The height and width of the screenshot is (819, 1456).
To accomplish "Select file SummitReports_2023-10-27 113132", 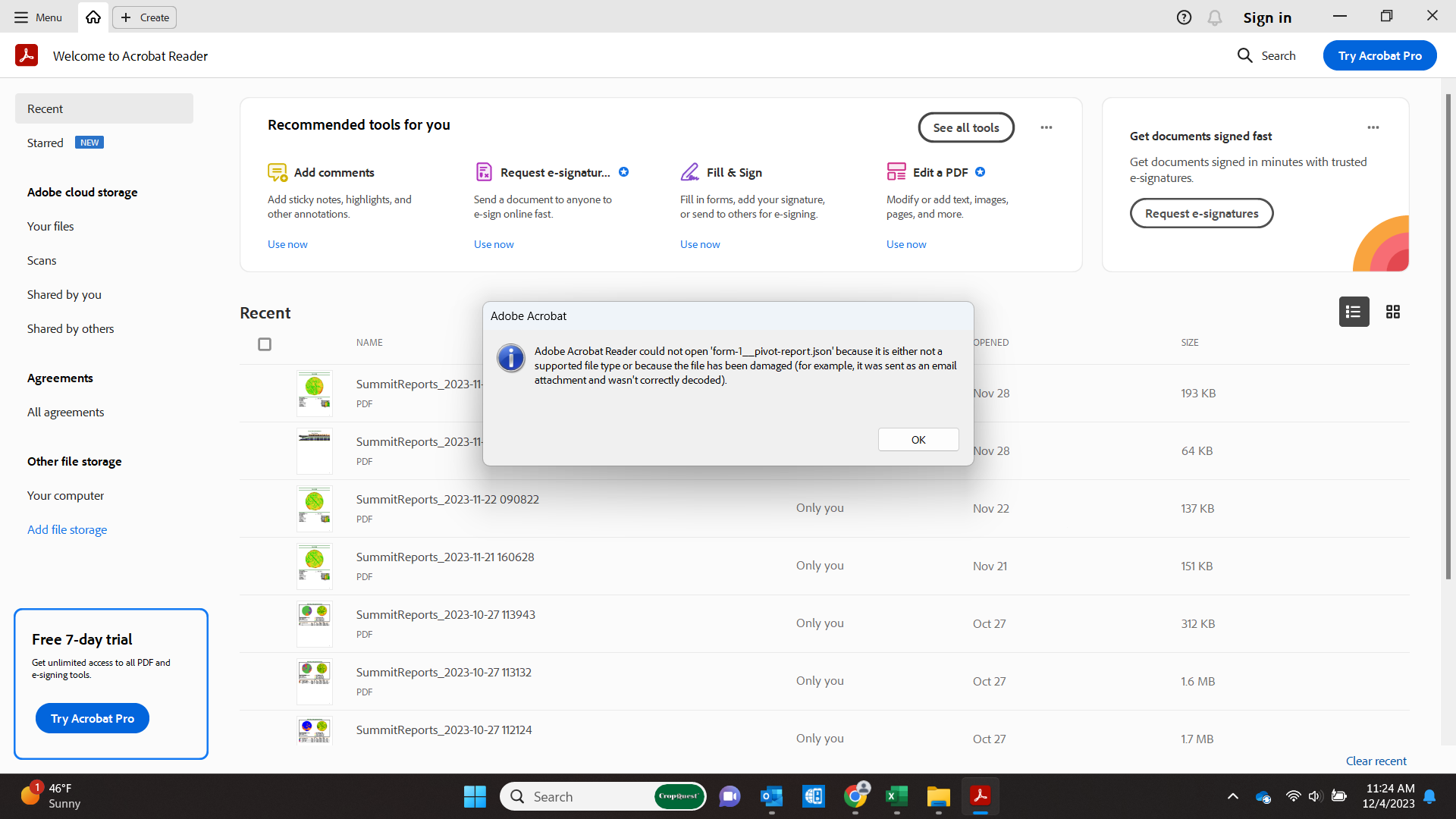I will (444, 673).
